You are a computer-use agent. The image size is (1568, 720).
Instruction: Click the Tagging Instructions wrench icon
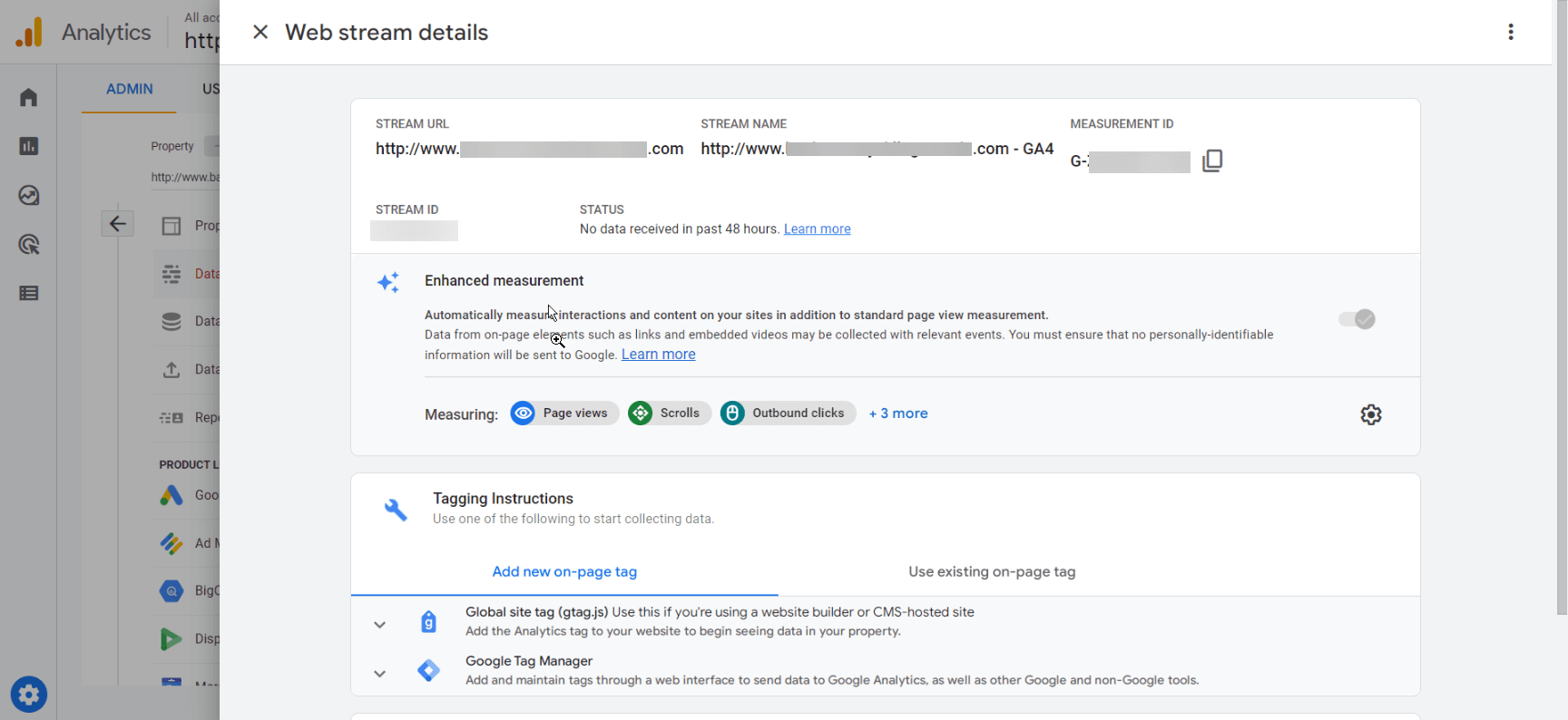coord(396,510)
